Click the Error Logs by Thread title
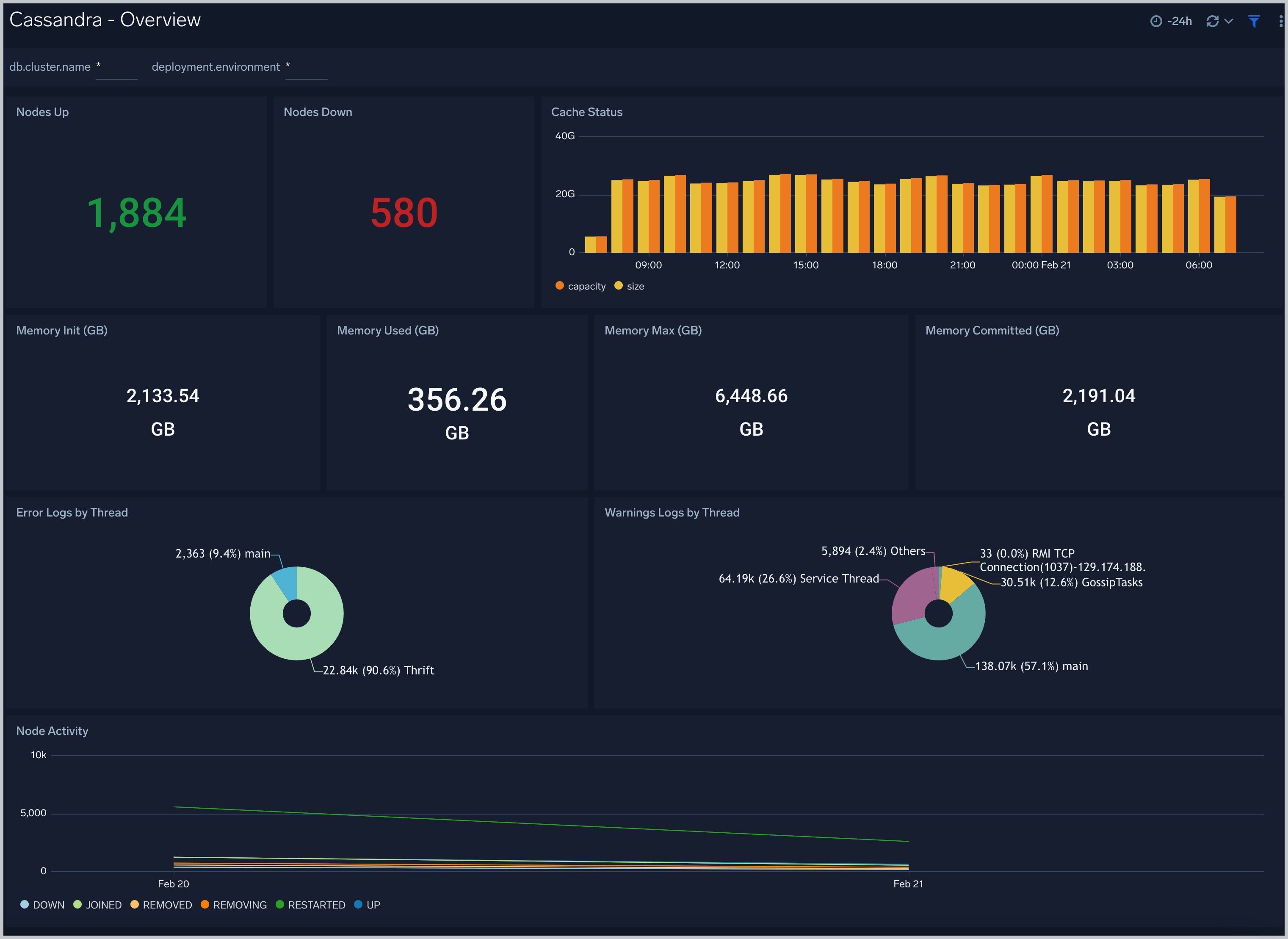The width and height of the screenshot is (1288, 939). (x=72, y=512)
